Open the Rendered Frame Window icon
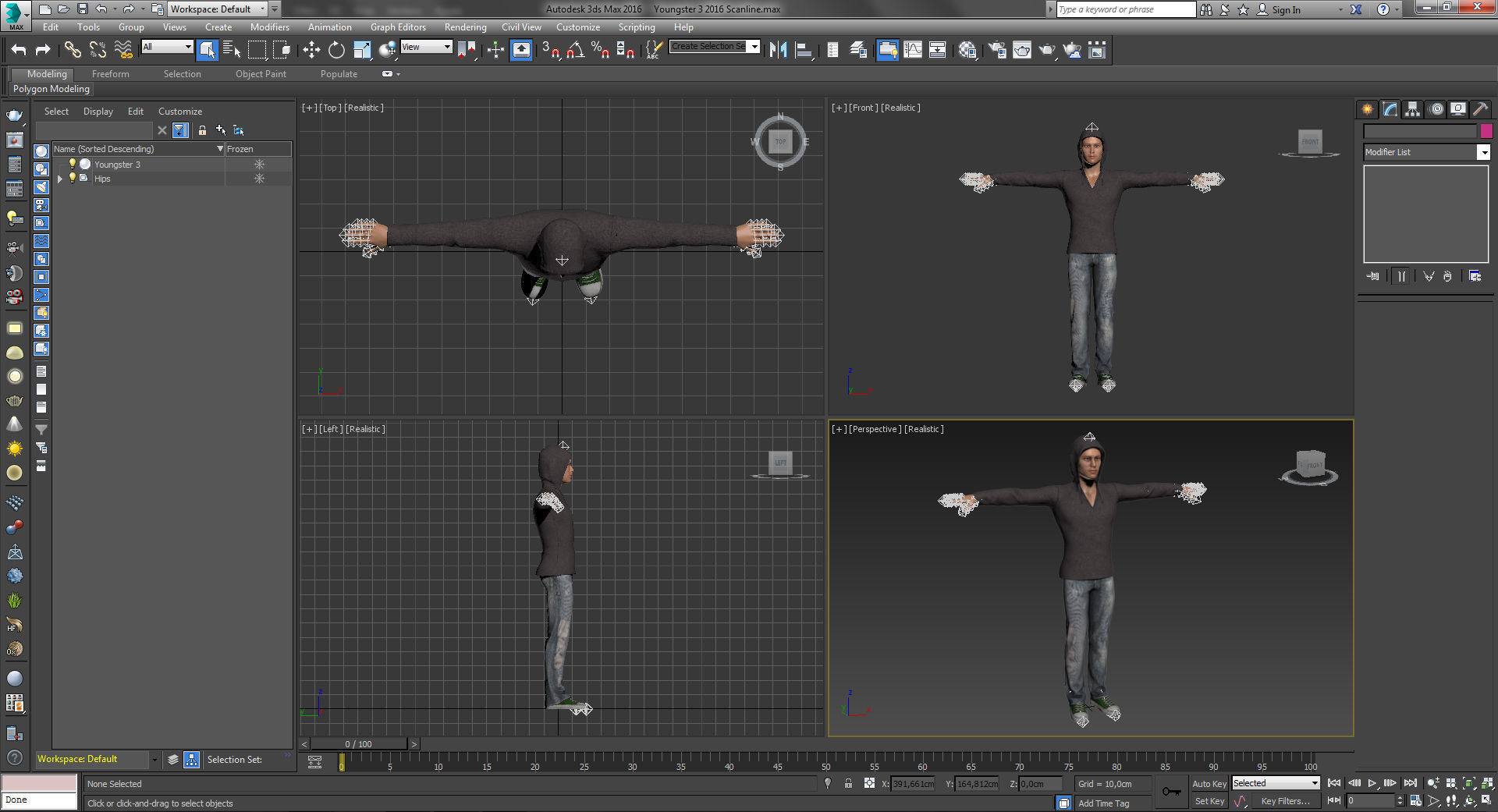 (1021, 50)
